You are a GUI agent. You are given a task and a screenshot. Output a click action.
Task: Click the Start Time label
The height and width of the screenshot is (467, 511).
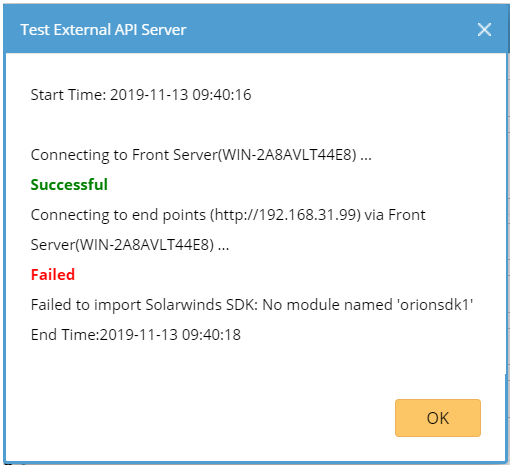[x=68, y=95]
